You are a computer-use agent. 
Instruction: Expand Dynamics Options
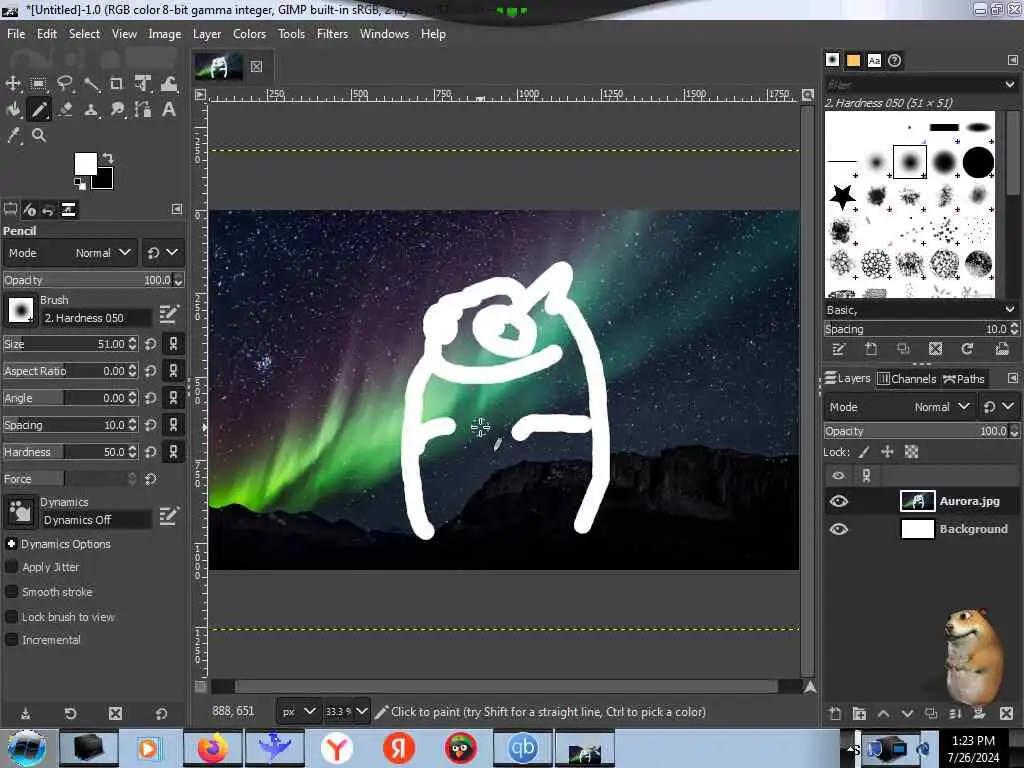(11, 543)
